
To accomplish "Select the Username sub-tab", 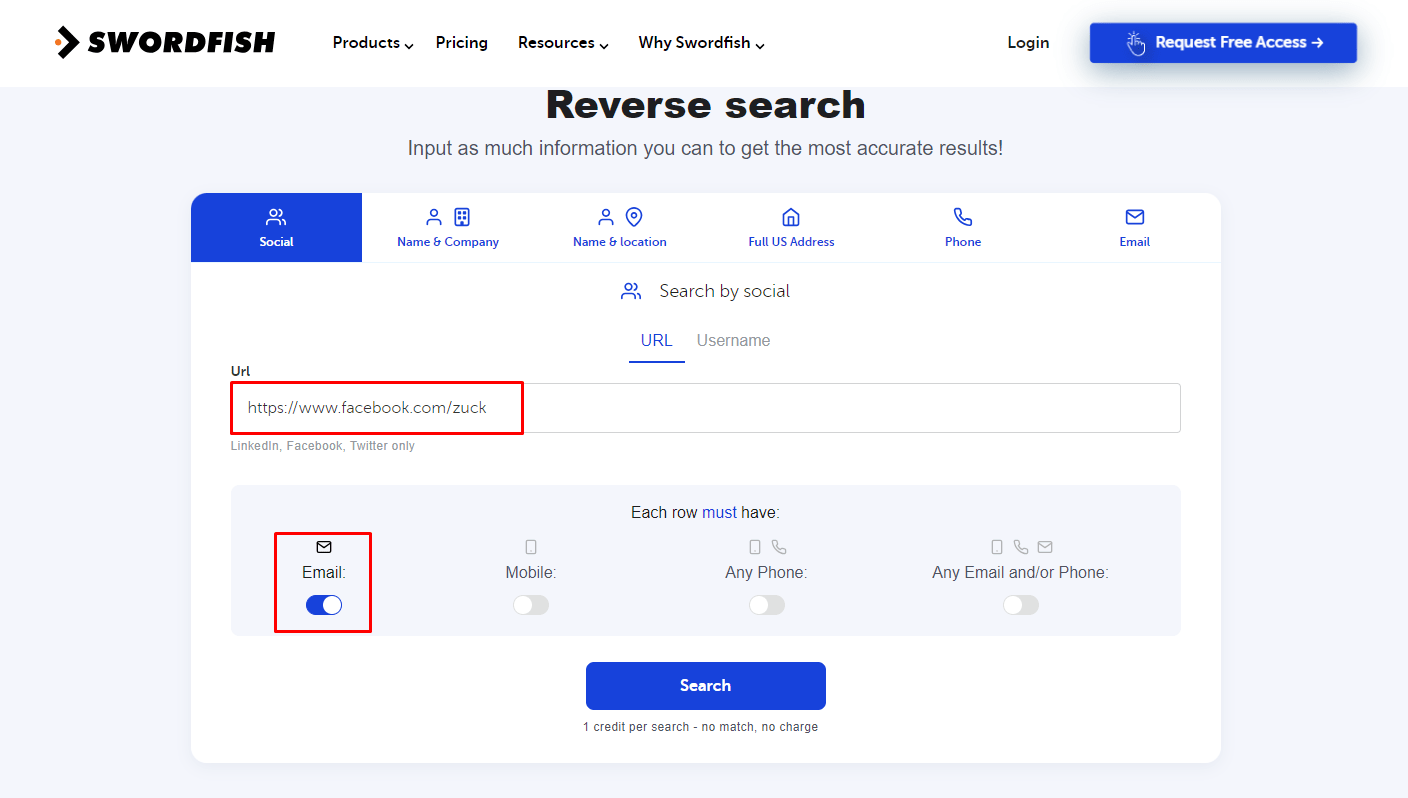I will 733,341.
